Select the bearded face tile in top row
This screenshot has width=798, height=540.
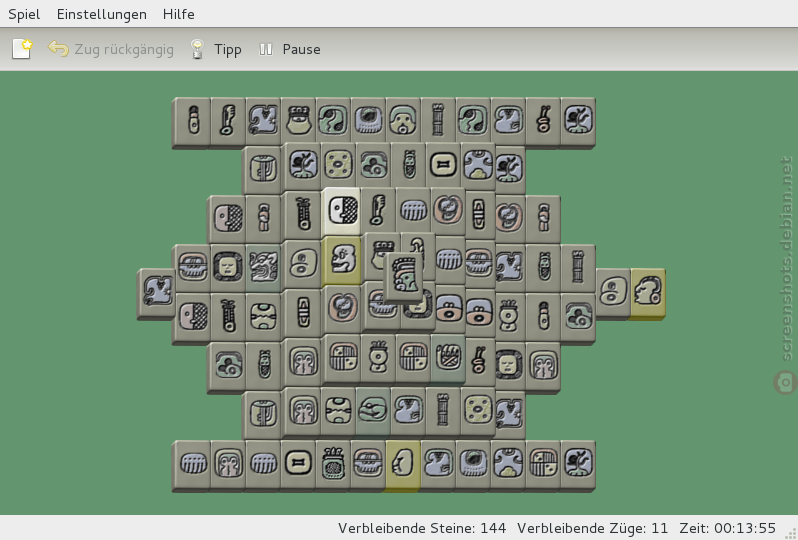[x=403, y=121]
